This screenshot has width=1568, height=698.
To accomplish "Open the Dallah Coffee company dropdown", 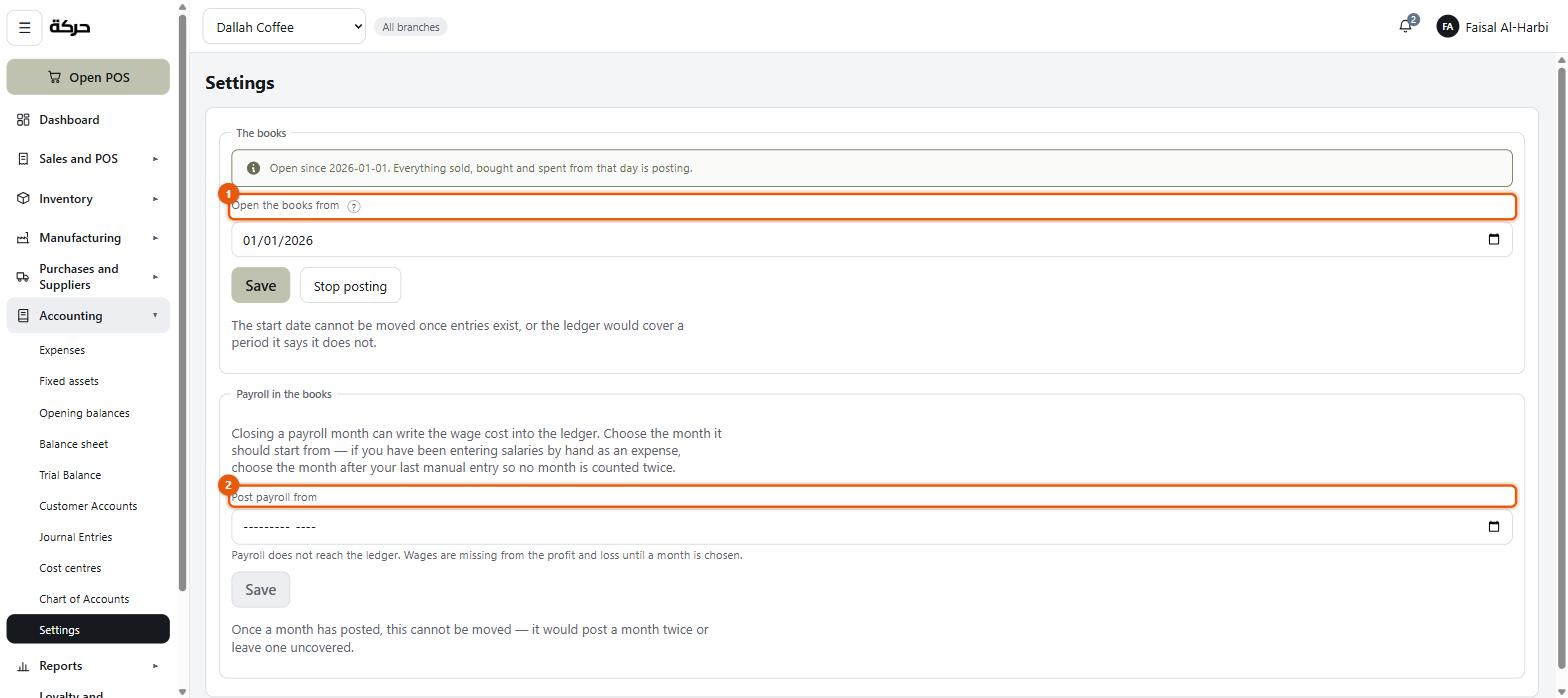I will pyautogui.click(x=284, y=27).
